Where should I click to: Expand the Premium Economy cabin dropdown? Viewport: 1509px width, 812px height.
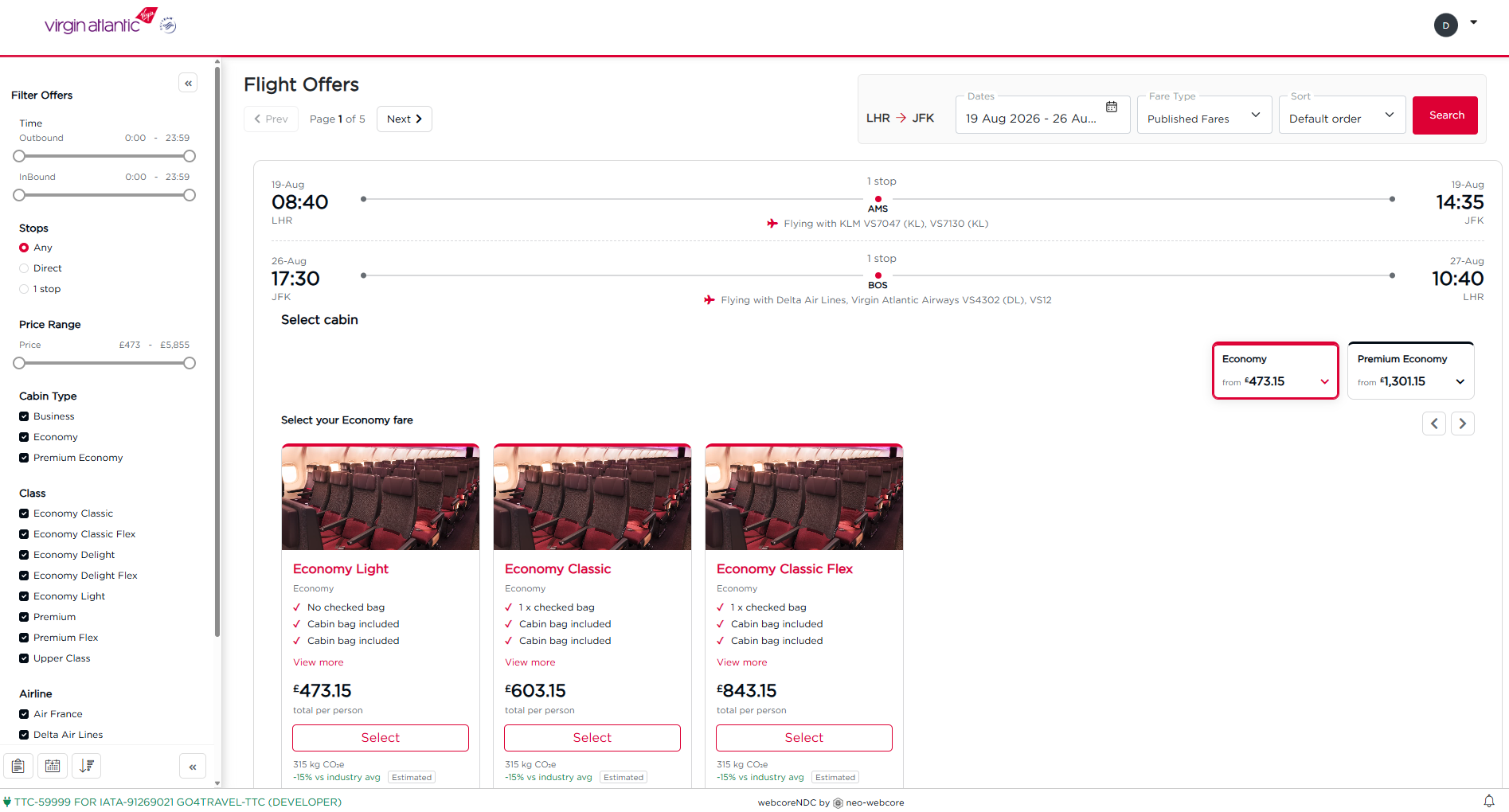(1410, 371)
